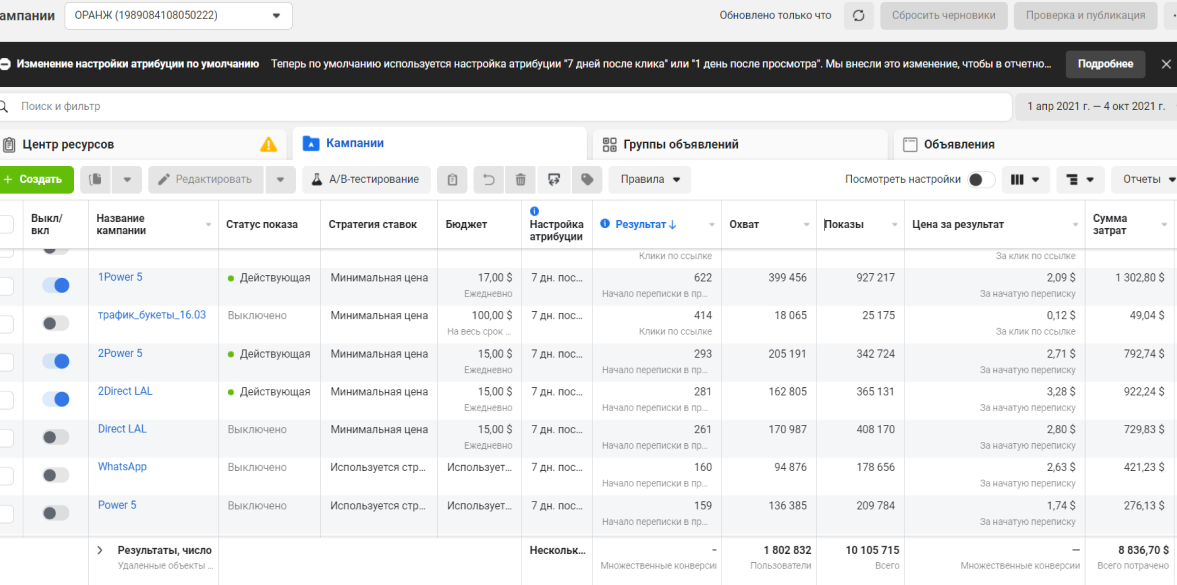
Task: Toggle 2Direct LAL campaign switch
Action: (x=56, y=399)
